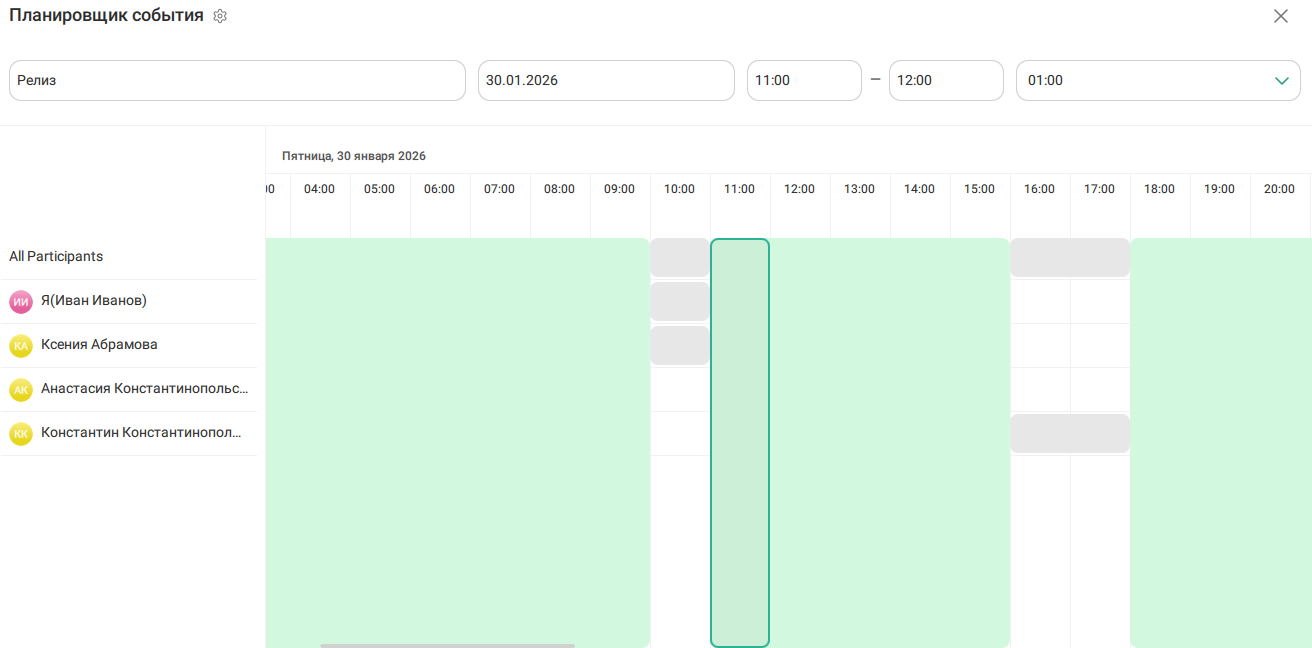Click Анастасия Константинопольская's AK avatar
This screenshot has height=648, width=1312.
21,389
